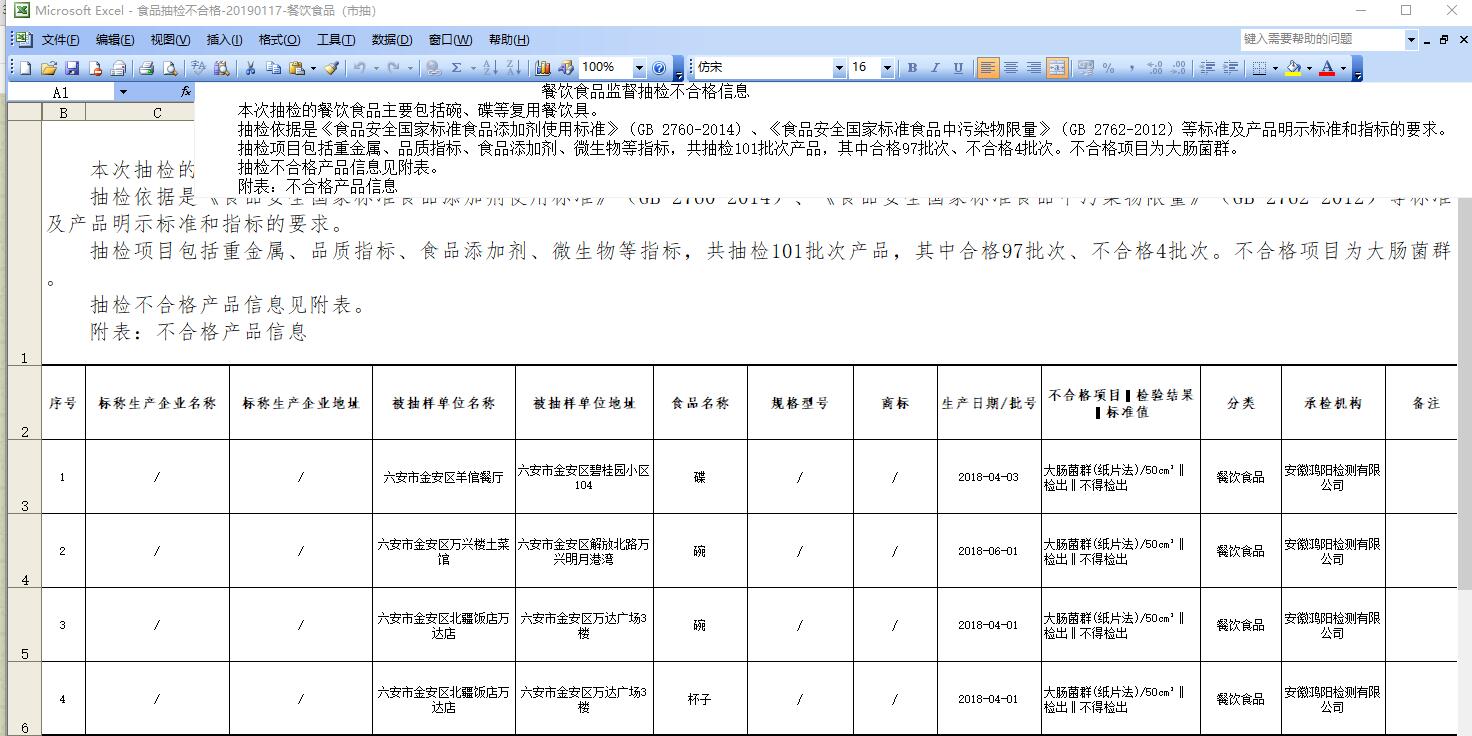Screen dimensions: 1472x736
Task: Open the Borders dropdown arrow
Action: pos(1276,68)
